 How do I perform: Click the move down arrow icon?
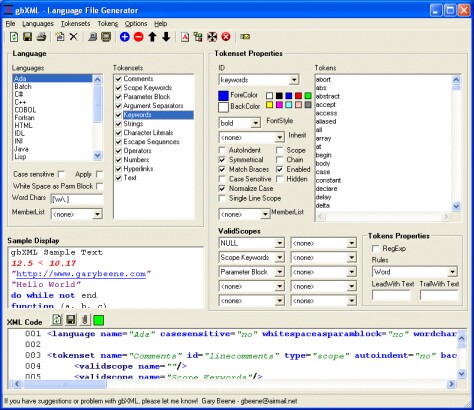tap(166, 37)
